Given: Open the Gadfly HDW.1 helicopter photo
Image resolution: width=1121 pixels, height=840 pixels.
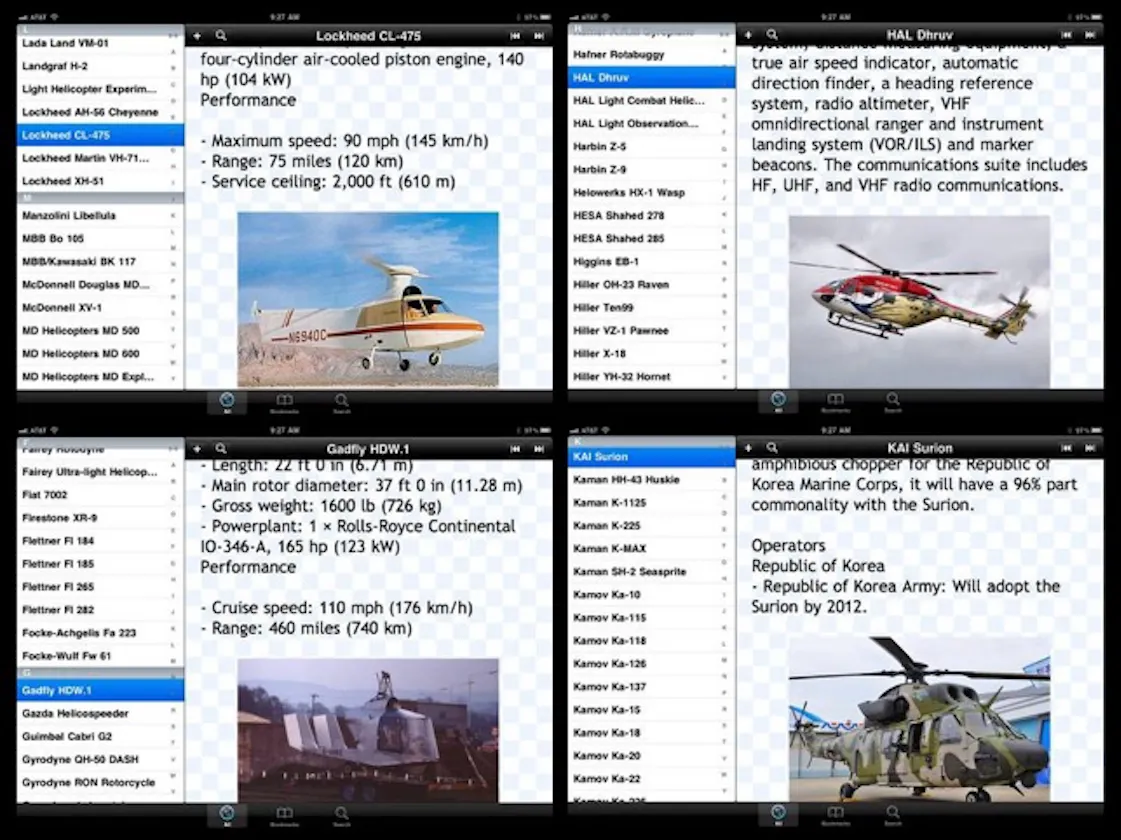Looking at the screenshot, I should click(x=368, y=730).
